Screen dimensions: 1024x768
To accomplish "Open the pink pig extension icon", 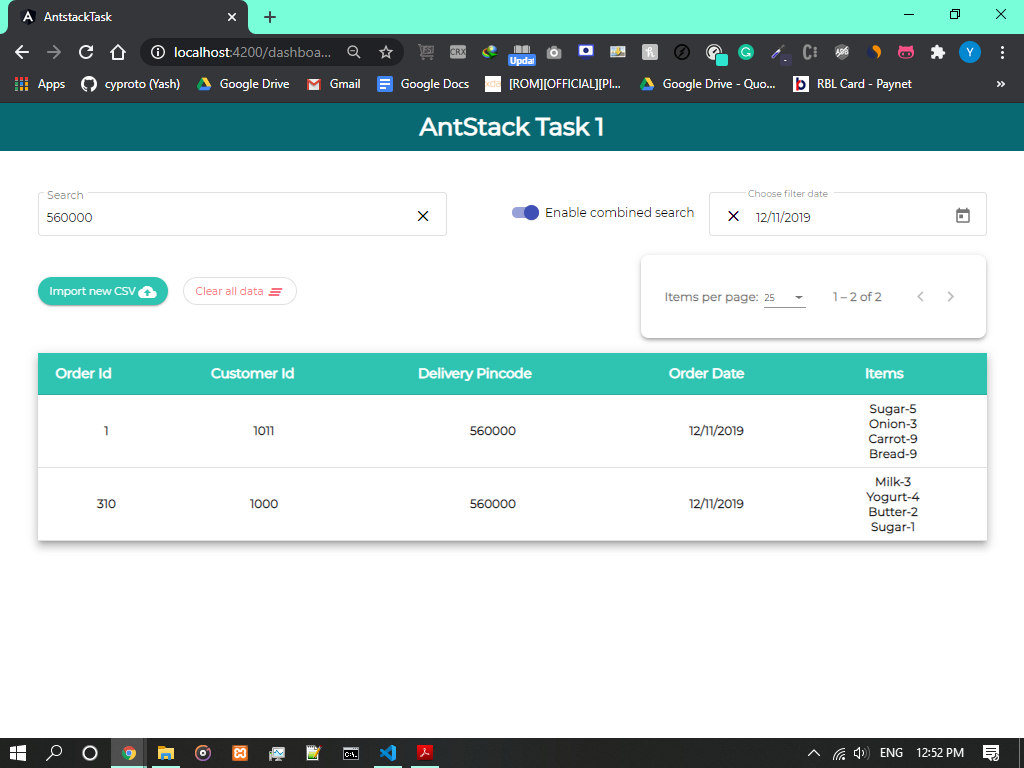I will [x=906, y=52].
